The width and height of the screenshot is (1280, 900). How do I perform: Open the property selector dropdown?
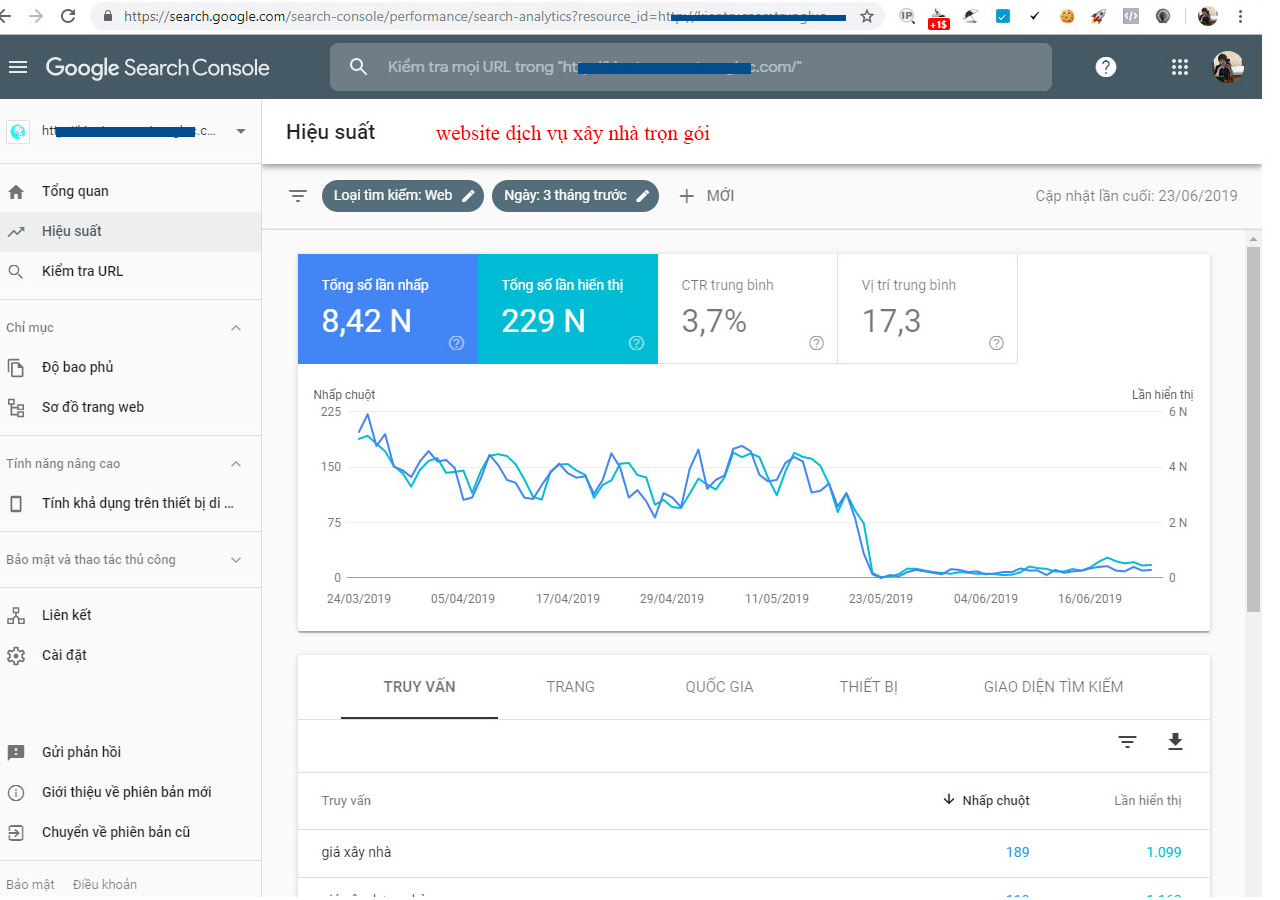[240, 131]
